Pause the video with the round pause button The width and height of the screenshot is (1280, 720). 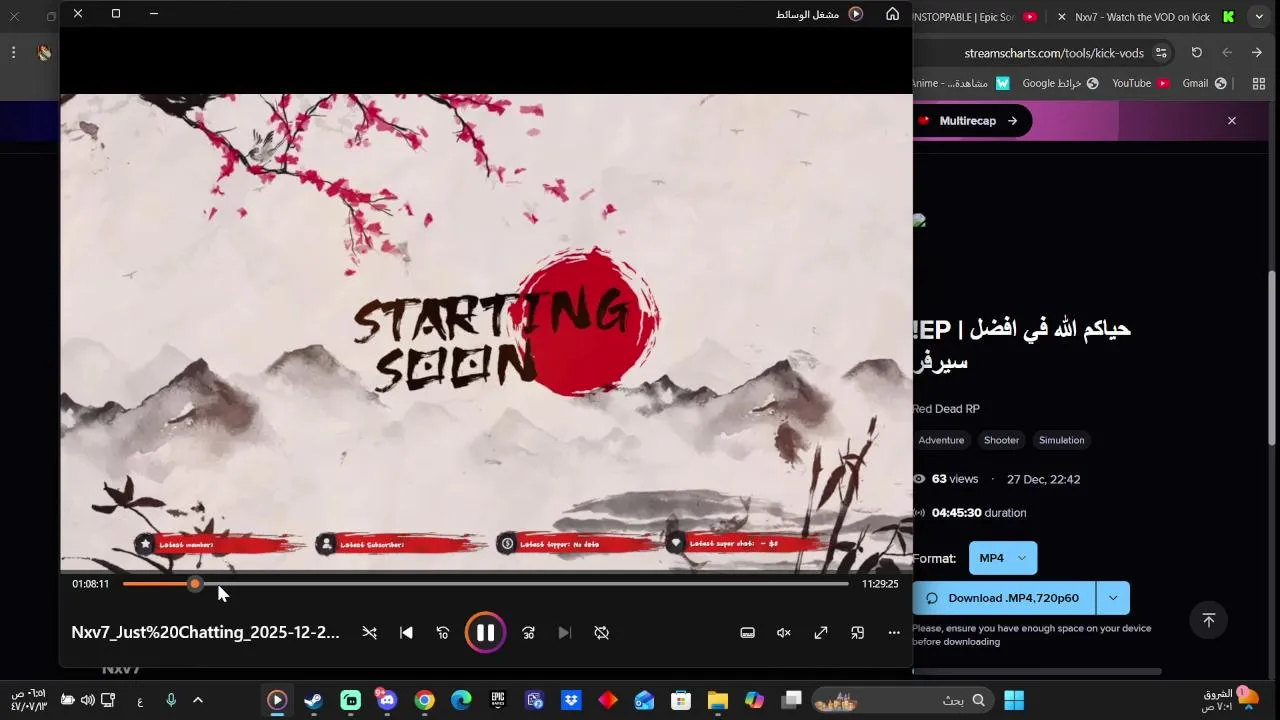[485, 633]
